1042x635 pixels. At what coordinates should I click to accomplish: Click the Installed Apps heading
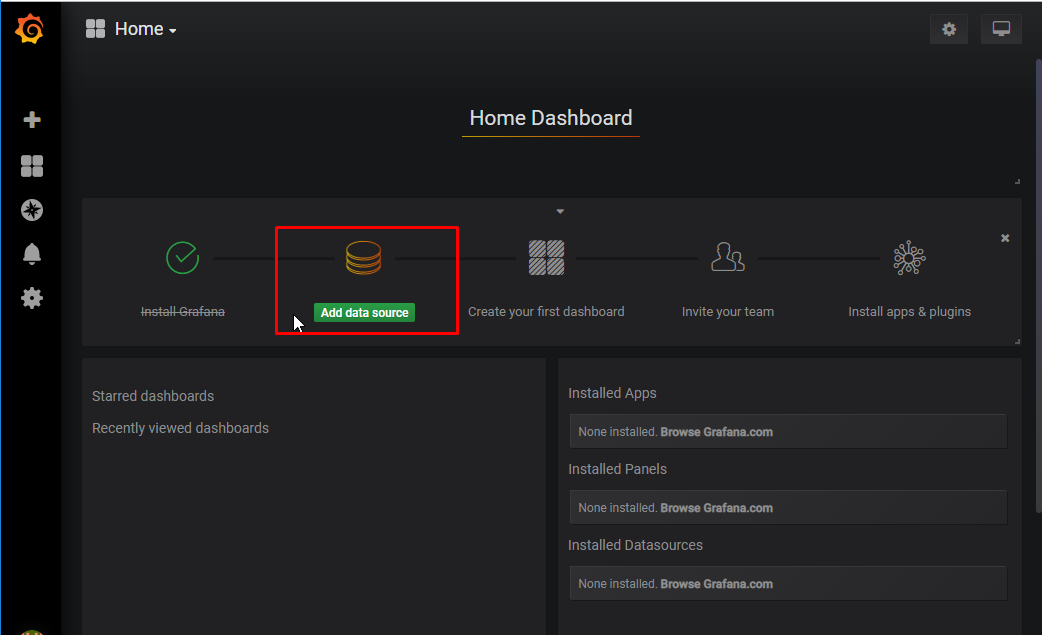612,393
